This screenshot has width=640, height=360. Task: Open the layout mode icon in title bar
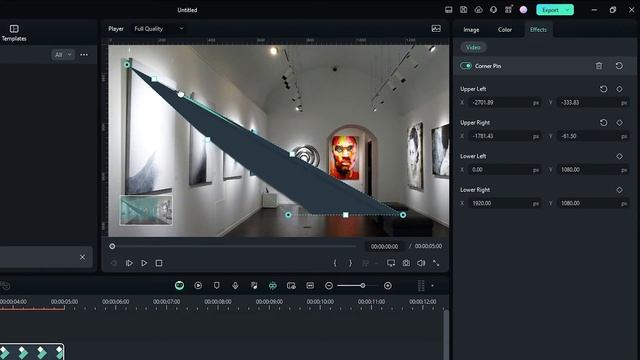coord(449,10)
